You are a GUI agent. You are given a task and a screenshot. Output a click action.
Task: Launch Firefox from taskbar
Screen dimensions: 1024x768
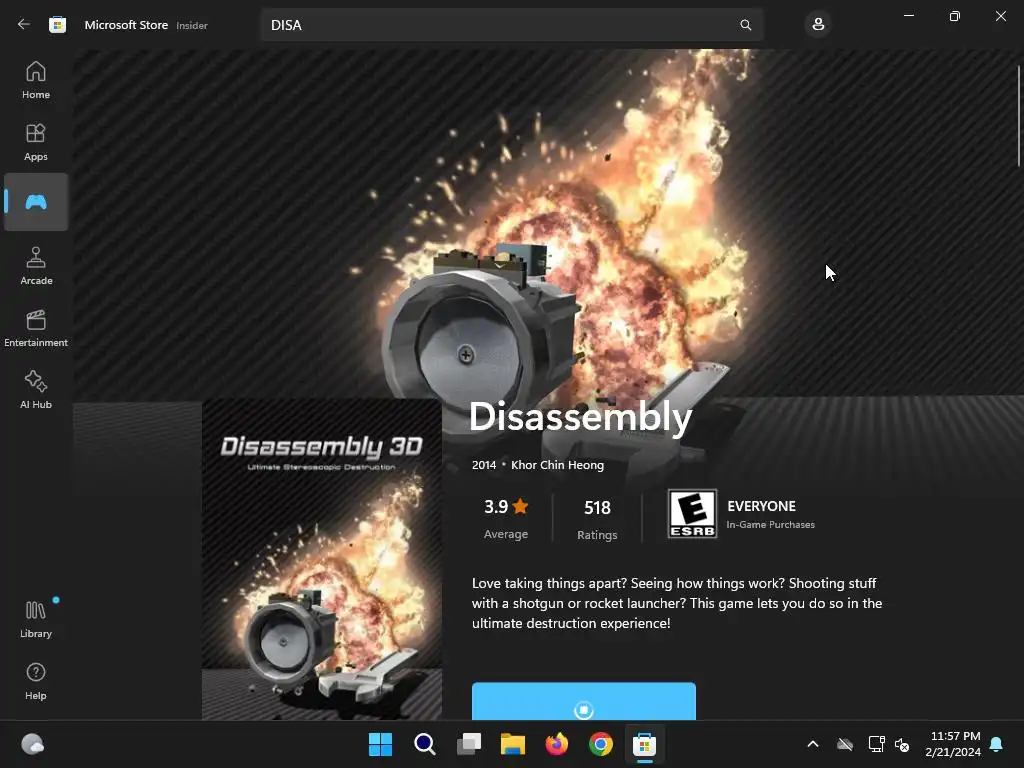[x=556, y=744]
